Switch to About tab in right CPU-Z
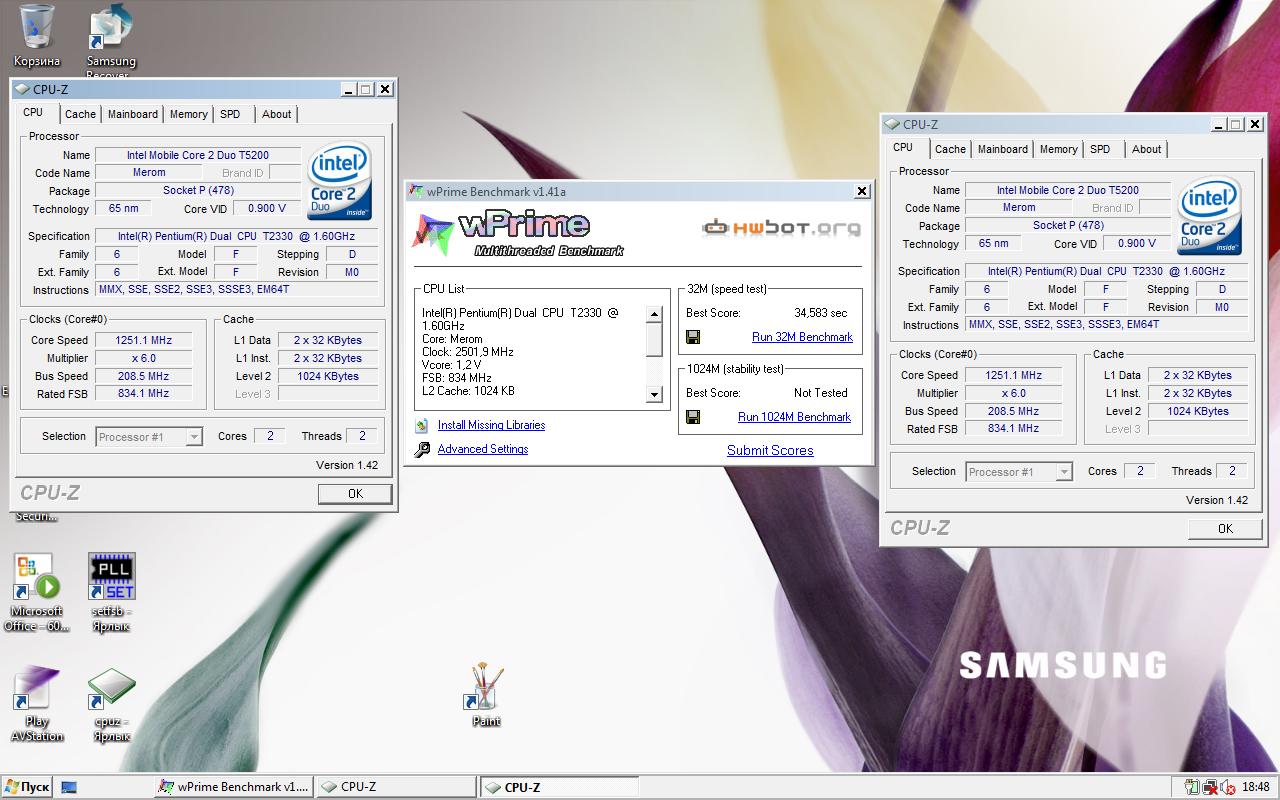1280x800 pixels. 1147,149
